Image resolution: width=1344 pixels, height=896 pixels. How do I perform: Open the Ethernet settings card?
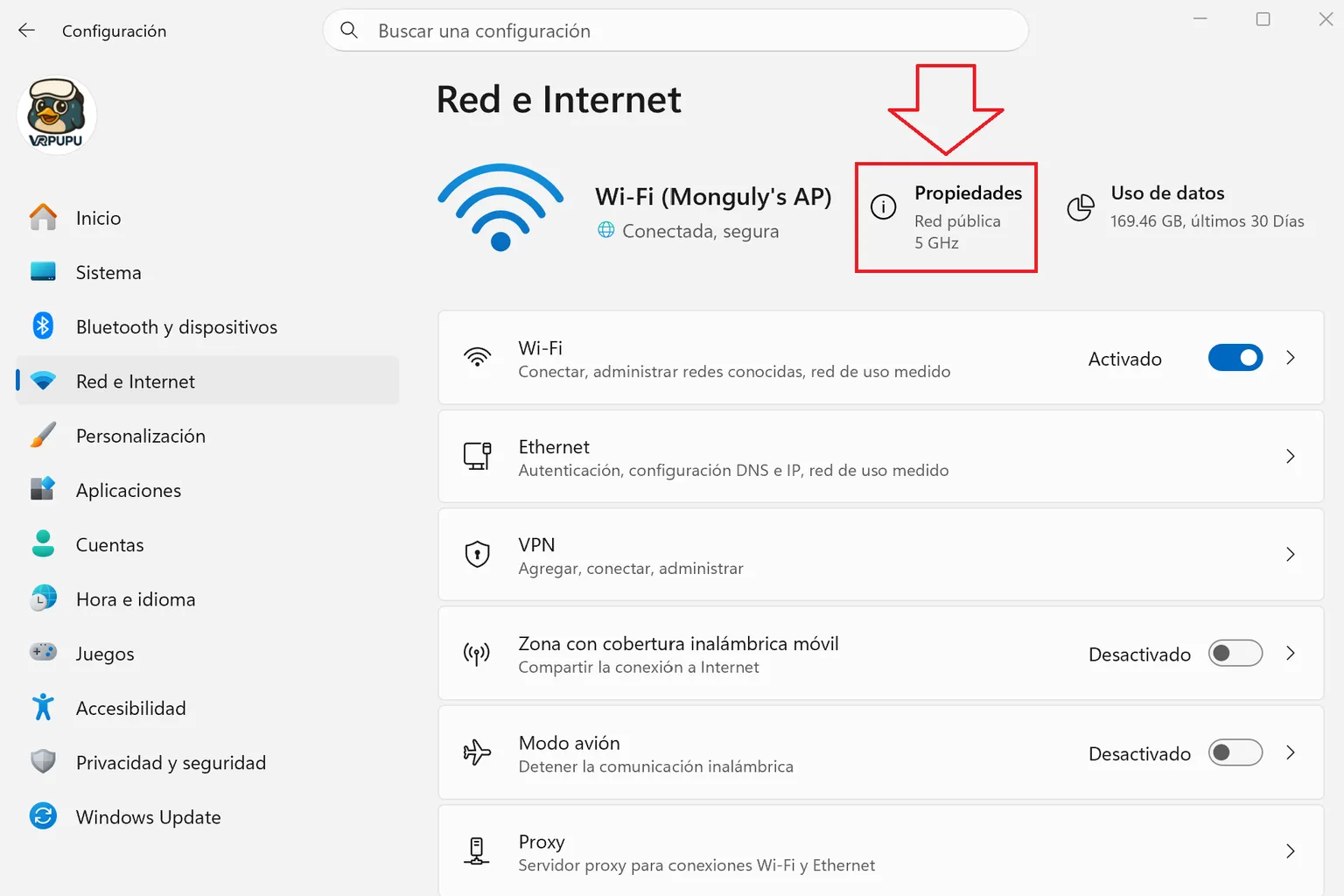pos(880,457)
